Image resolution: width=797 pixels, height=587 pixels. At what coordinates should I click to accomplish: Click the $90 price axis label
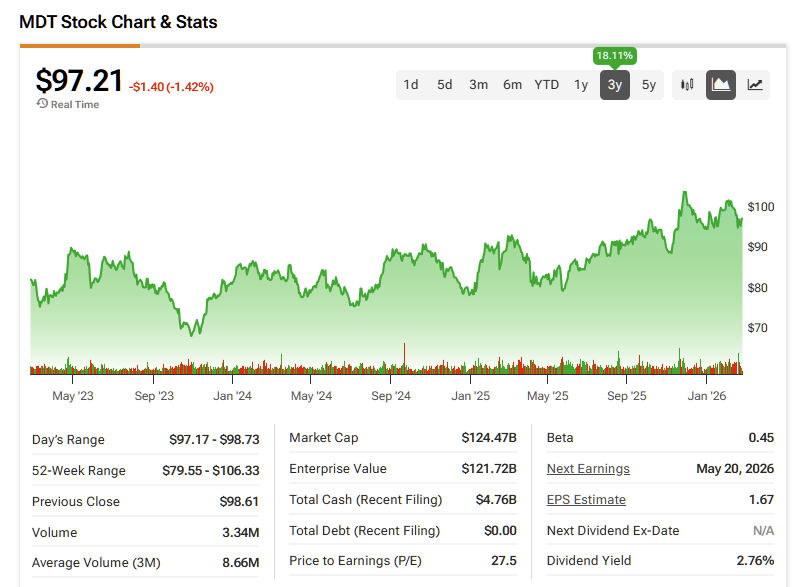pyautogui.click(x=757, y=247)
